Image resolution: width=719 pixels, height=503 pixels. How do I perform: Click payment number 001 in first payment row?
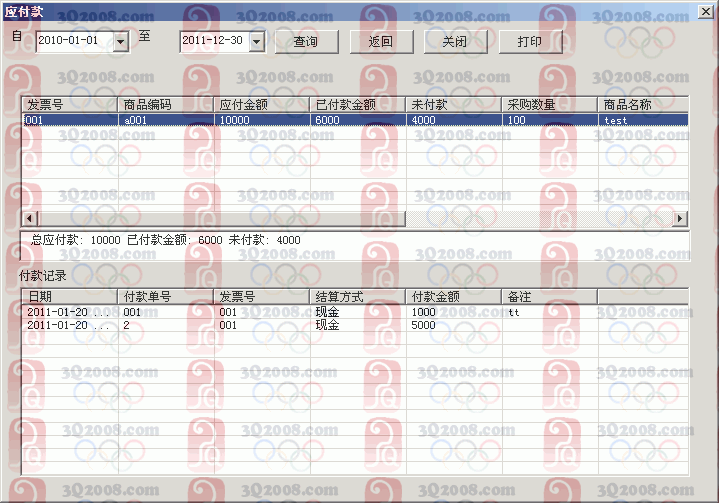click(x=132, y=312)
